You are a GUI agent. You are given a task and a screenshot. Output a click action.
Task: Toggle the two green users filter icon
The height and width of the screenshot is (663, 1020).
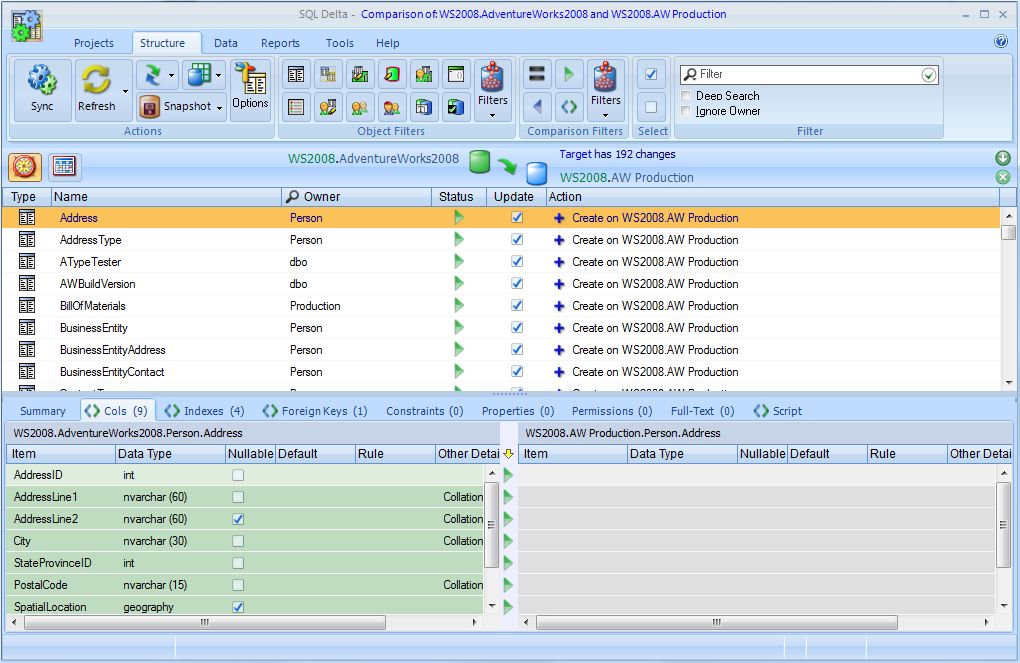point(360,107)
